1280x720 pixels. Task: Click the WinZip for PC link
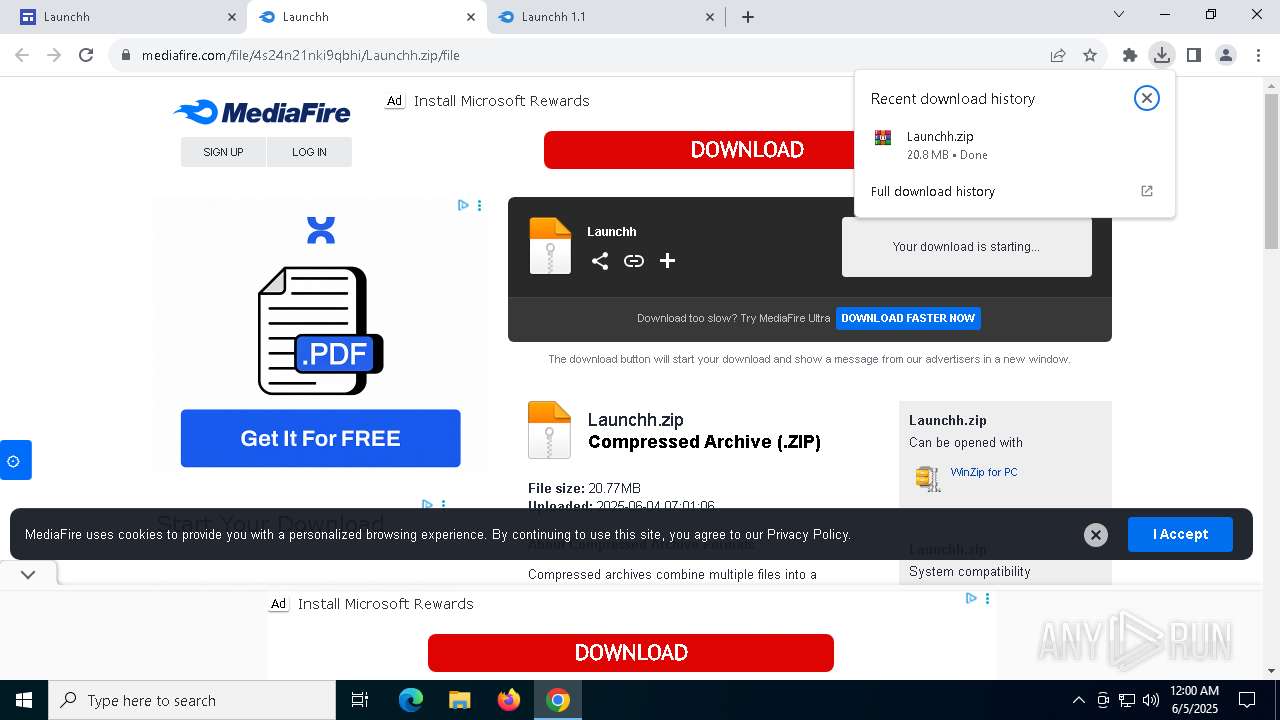984,472
